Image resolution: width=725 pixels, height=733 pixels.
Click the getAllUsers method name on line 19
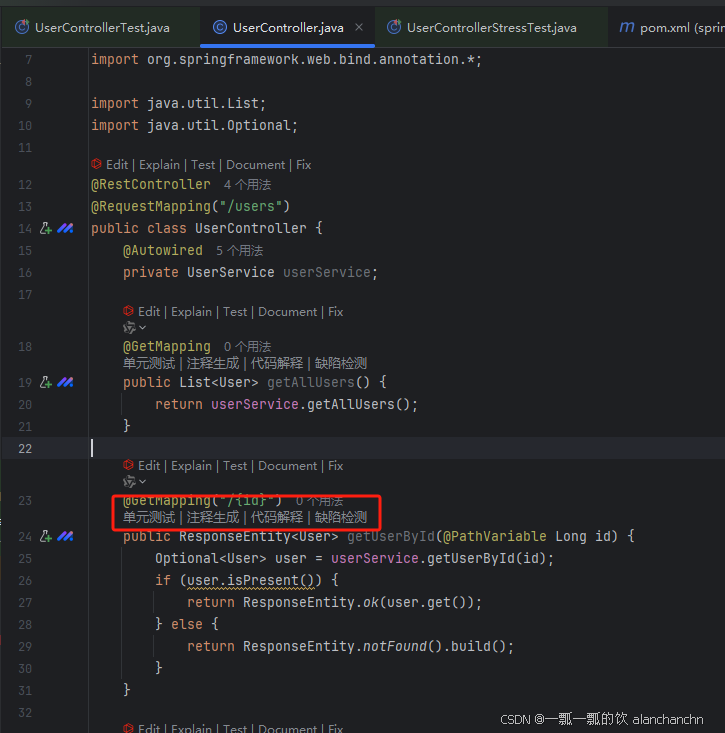click(311, 383)
